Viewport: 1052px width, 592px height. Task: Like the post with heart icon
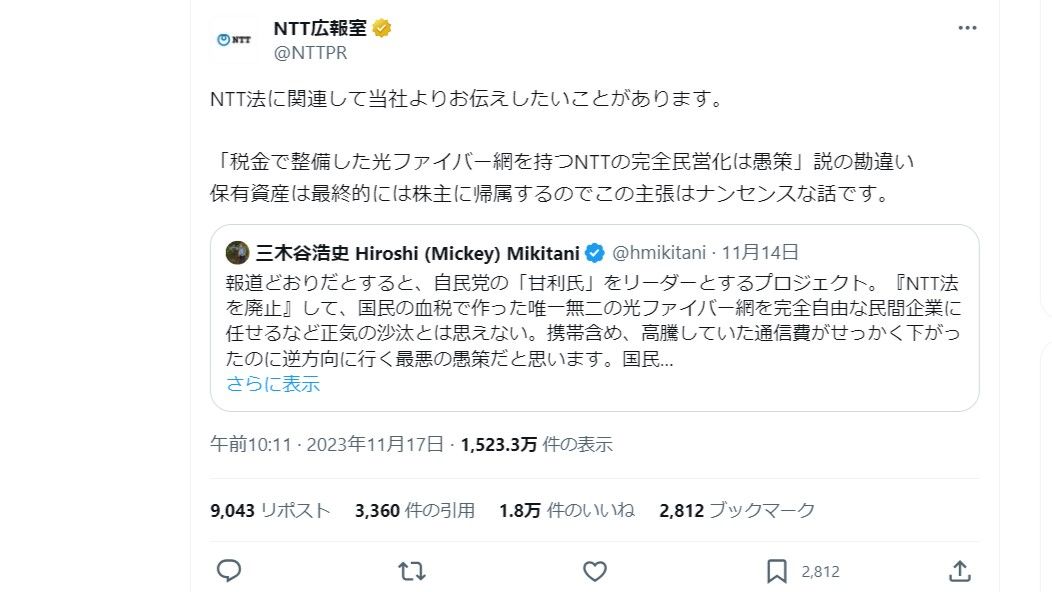click(595, 570)
